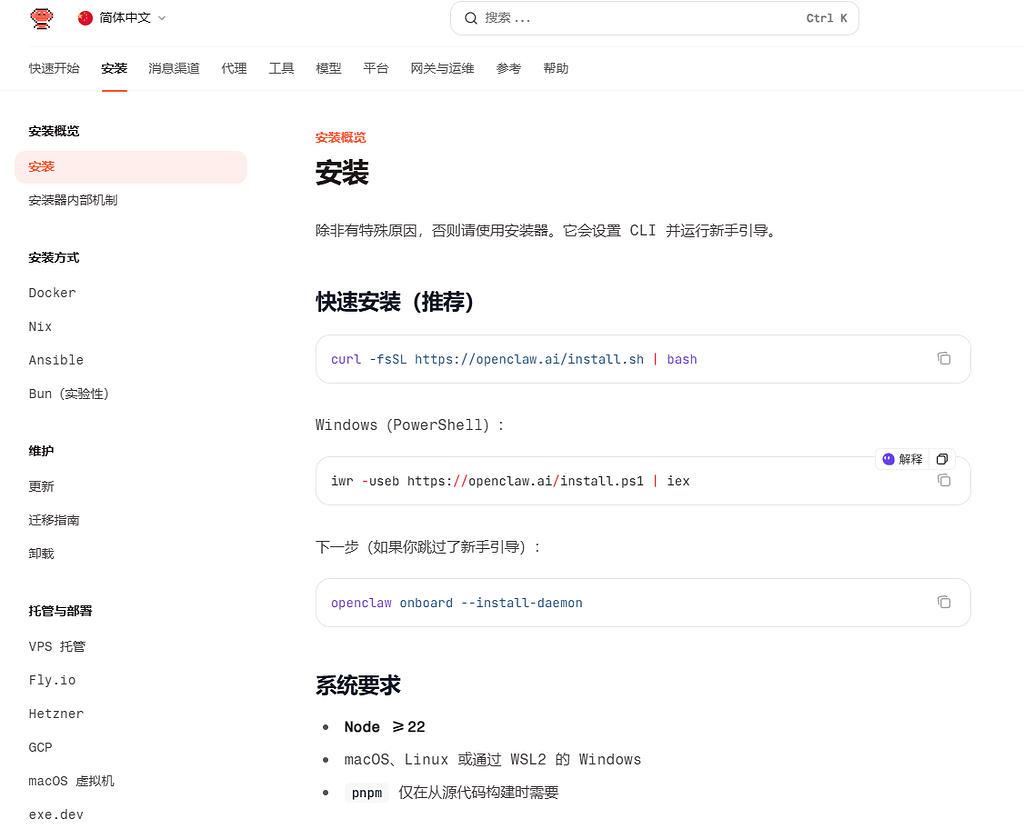Open the macOS 虚拟机 page

click(x=71, y=781)
